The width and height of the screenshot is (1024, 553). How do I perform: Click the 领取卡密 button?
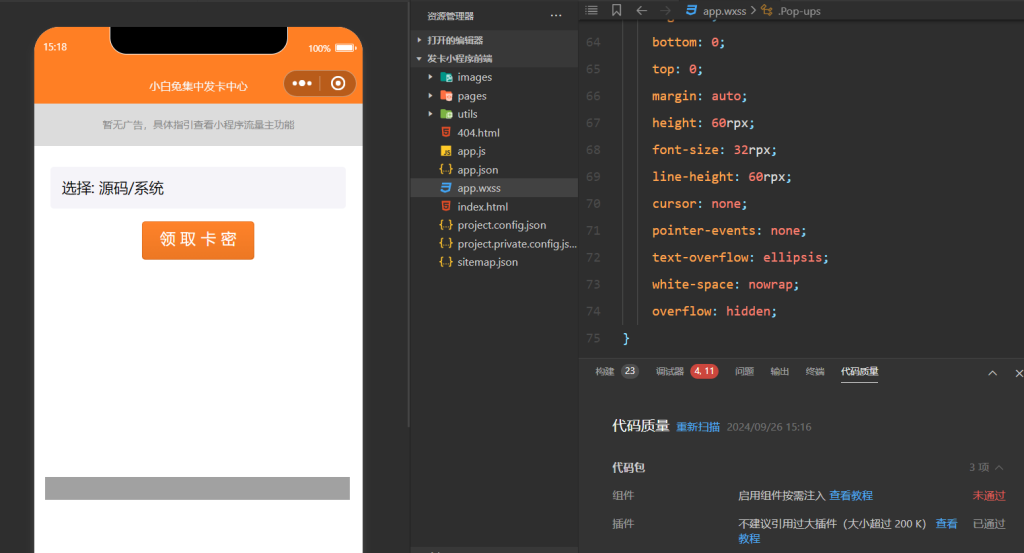198,240
